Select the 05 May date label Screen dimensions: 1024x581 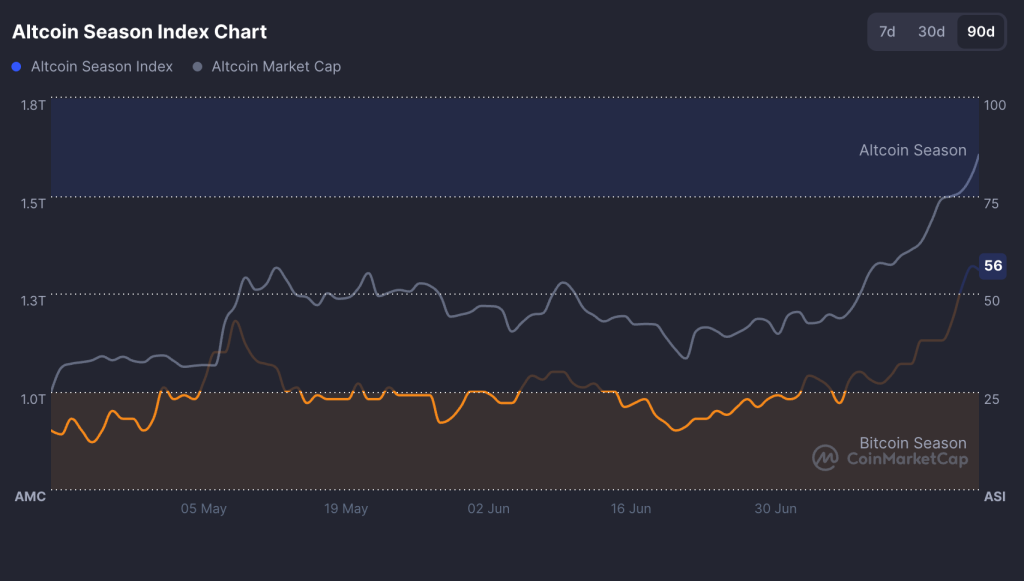pyautogui.click(x=206, y=509)
